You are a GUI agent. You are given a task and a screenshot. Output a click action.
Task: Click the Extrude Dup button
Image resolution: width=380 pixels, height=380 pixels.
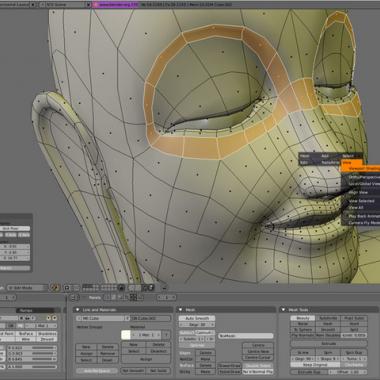pyautogui.click(x=309, y=372)
